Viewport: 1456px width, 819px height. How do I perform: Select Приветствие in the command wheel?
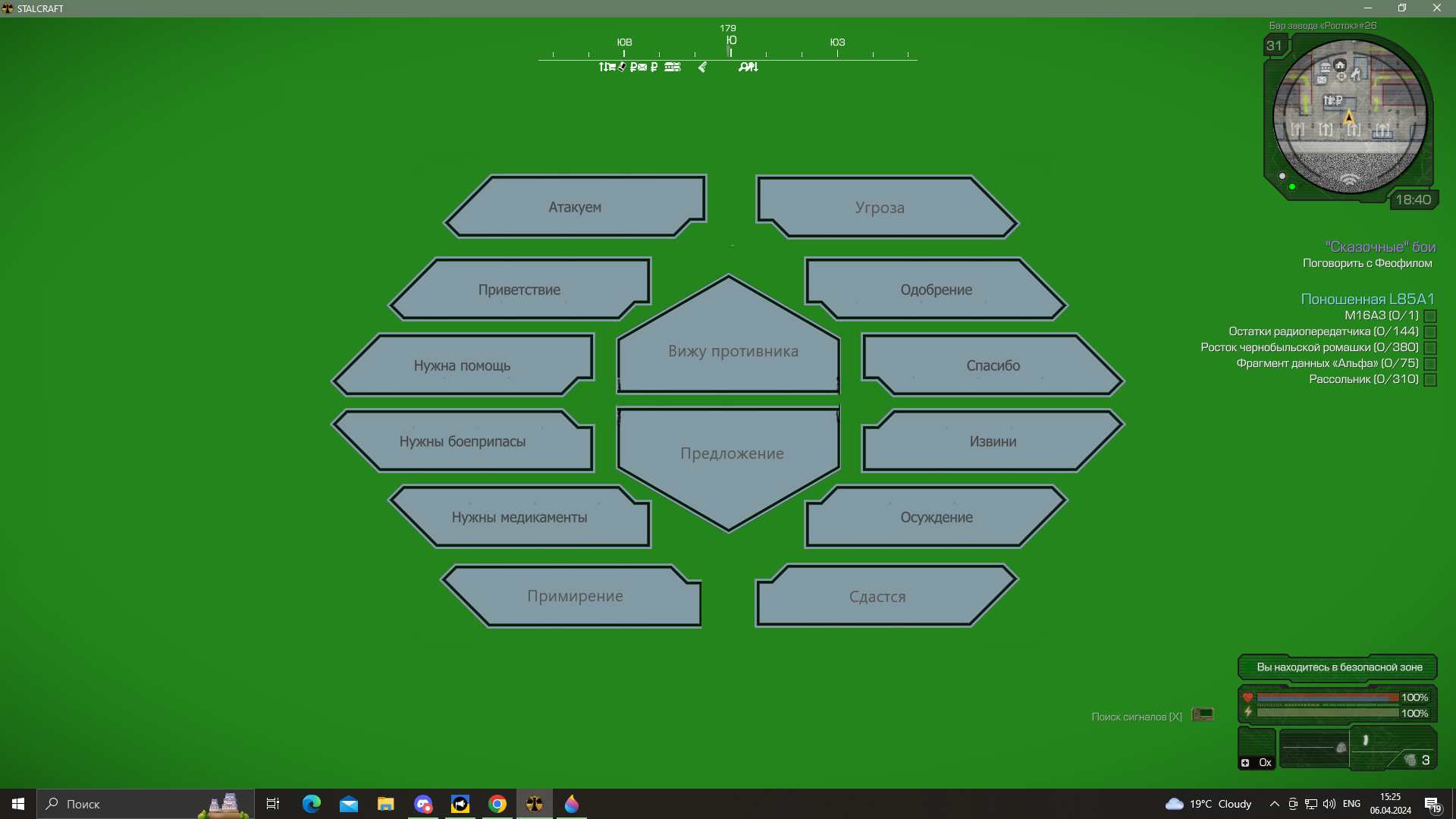click(x=519, y=290)
